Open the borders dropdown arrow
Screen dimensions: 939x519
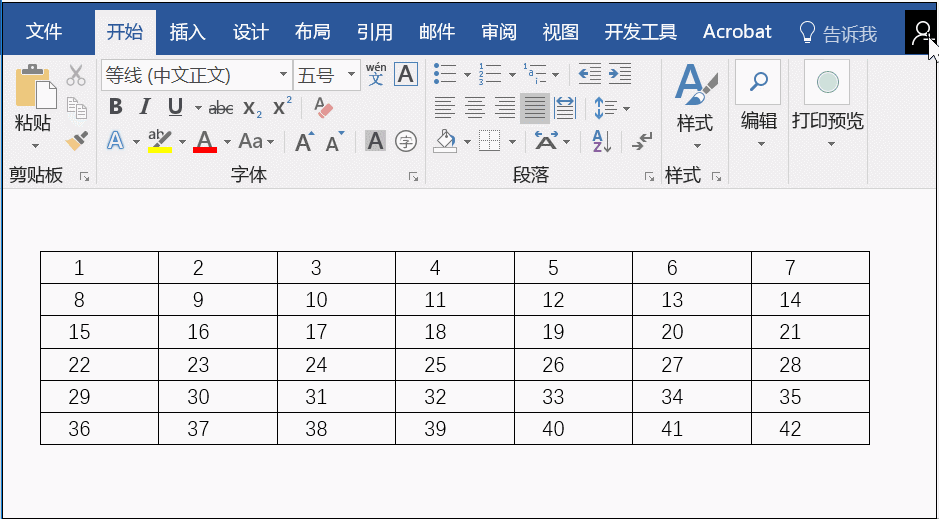[x=512, y=142]
